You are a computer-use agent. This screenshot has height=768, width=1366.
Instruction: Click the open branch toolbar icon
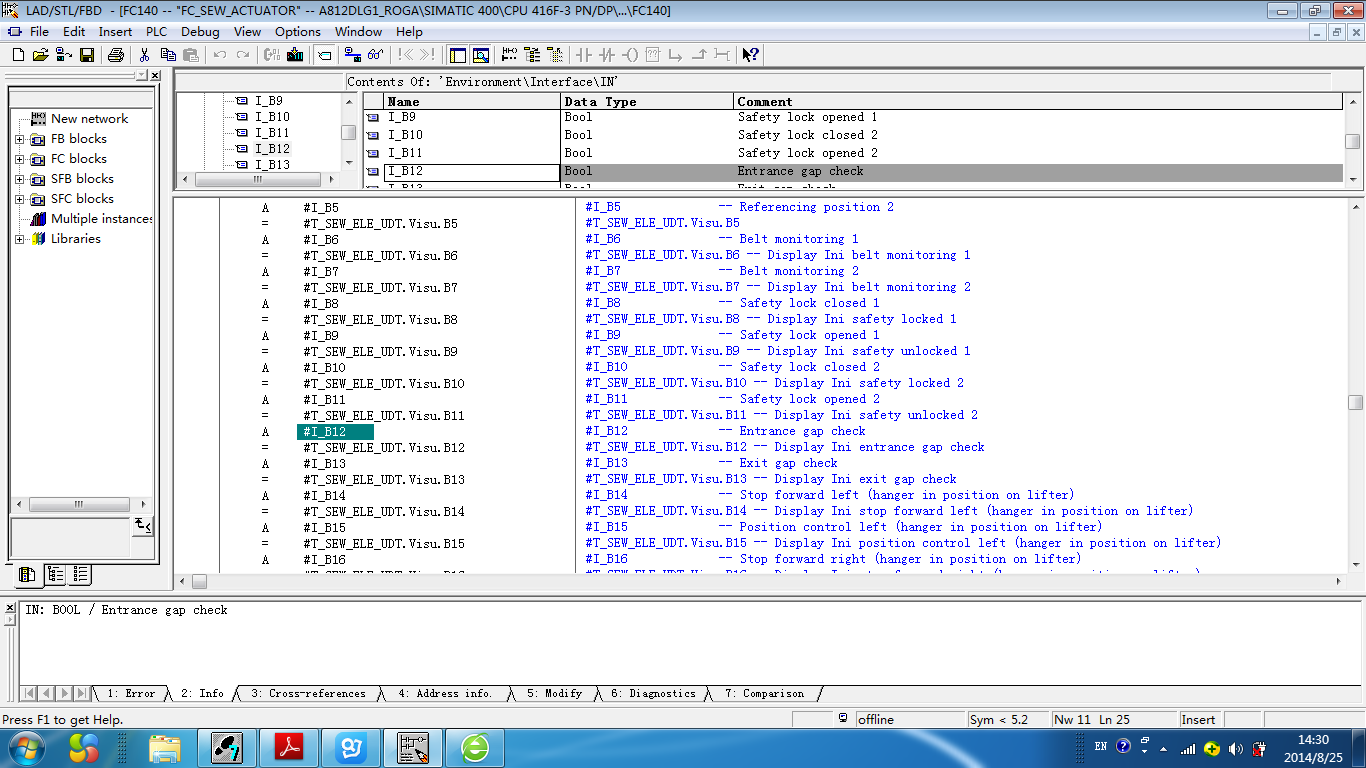pyautogui.click(x=677, y=55)
